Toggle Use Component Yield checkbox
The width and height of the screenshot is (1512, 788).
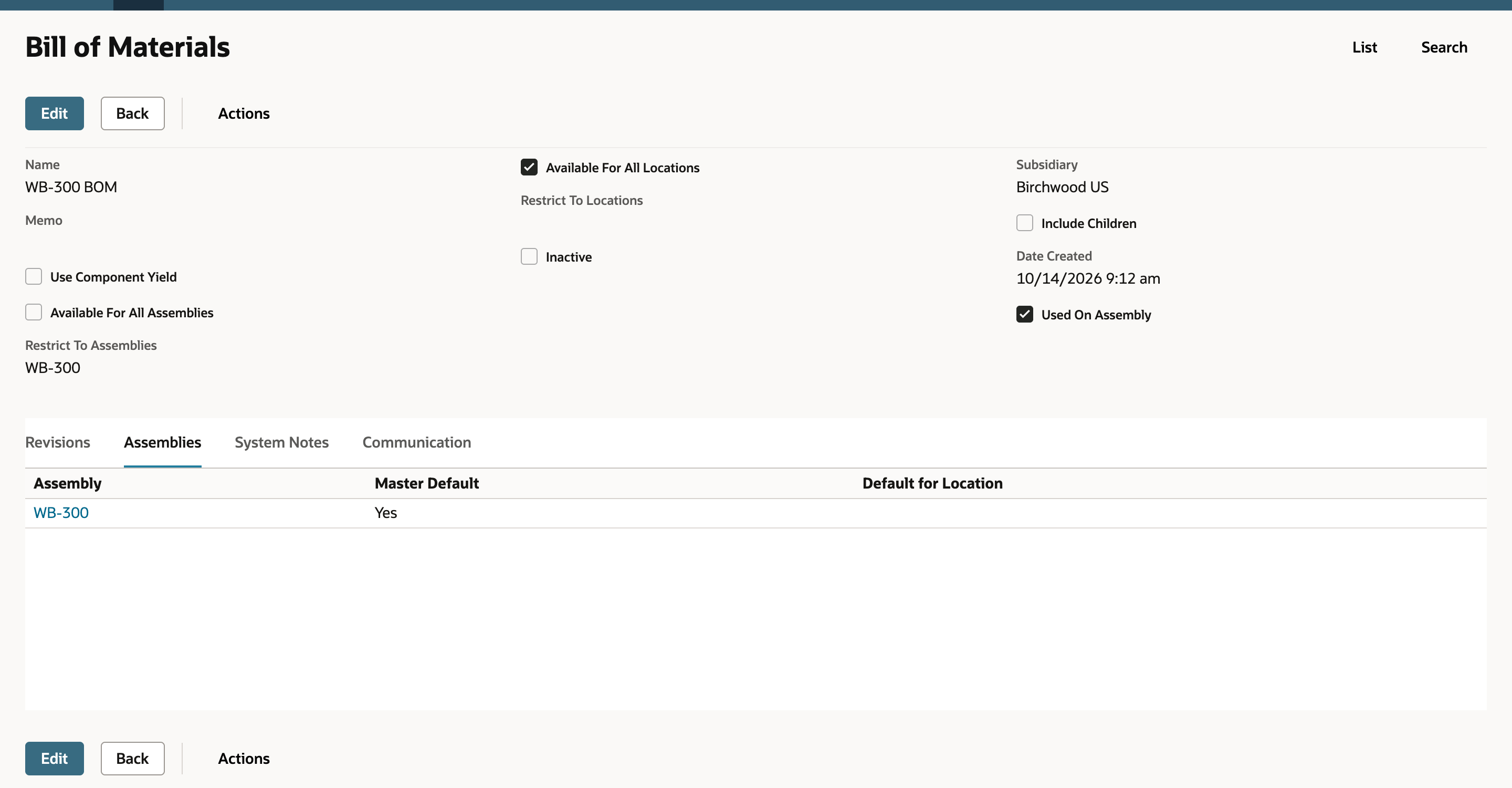coord(34,276)
